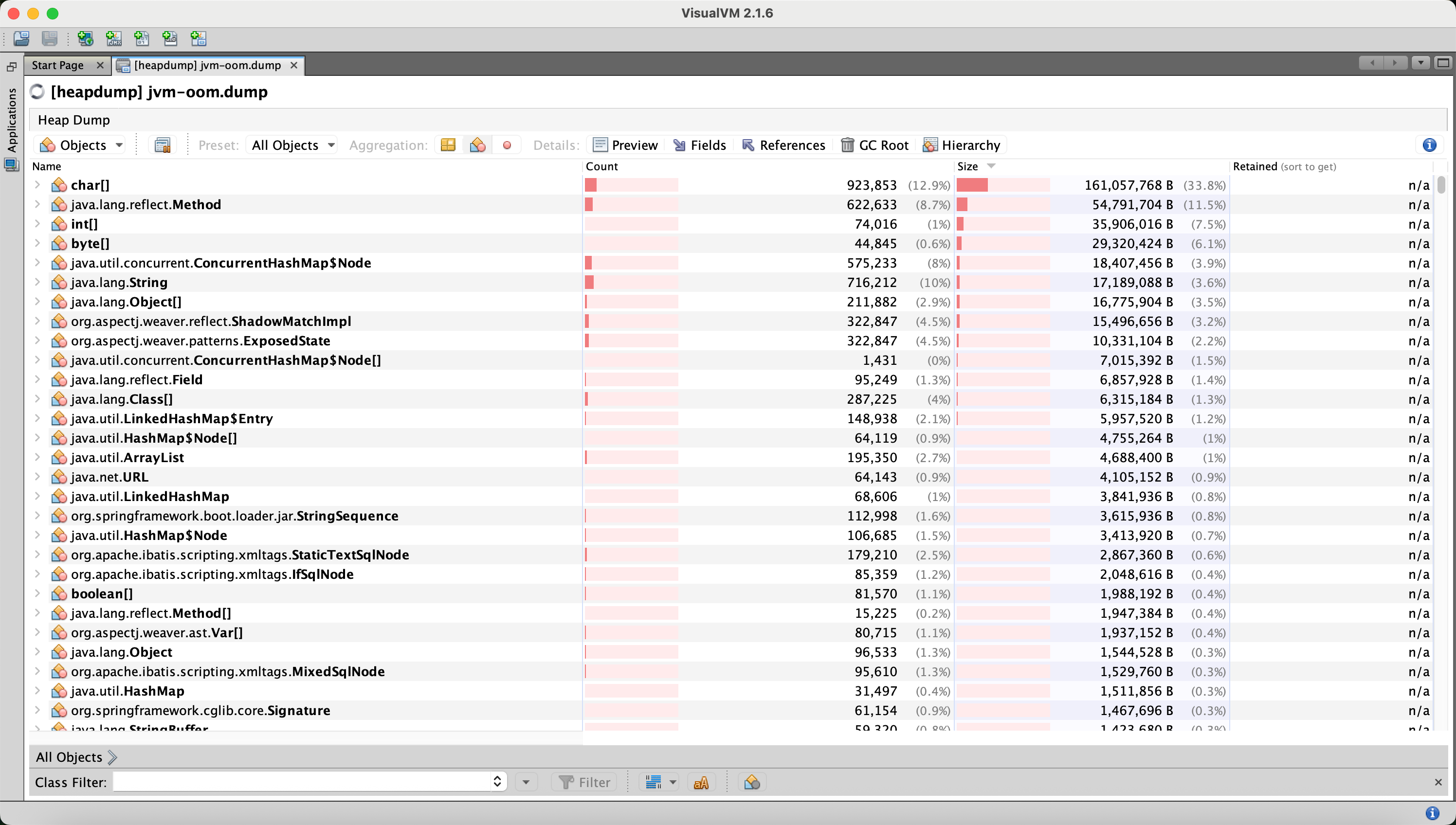Screen dimensions: 1456x825
Task: Toggle the Preview details button
Action: click(x=625, y=145)
